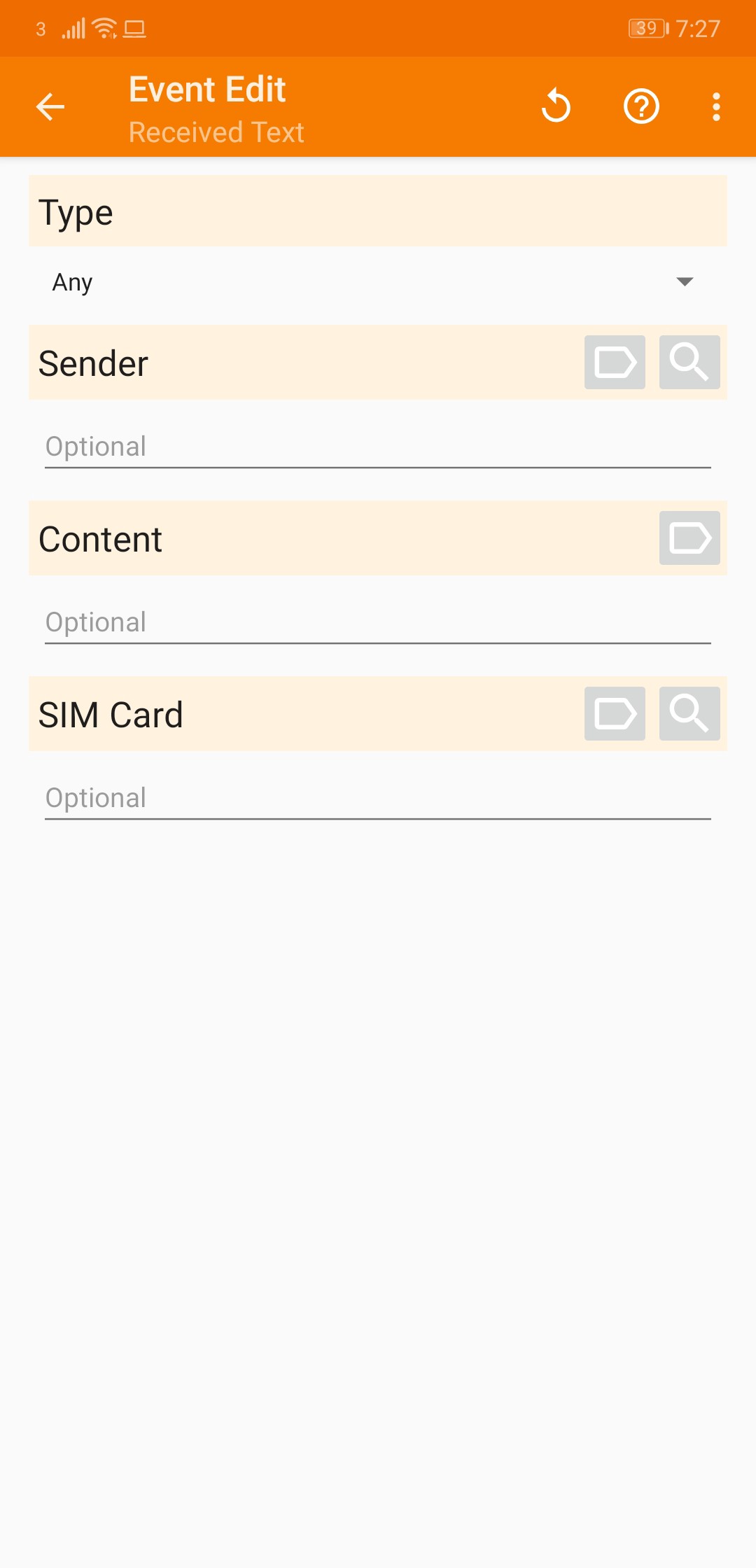Viewport: 756px width, 1568px height.
Task: Click the reset (undo) icon in the toolbar
Action: (556, 107)
